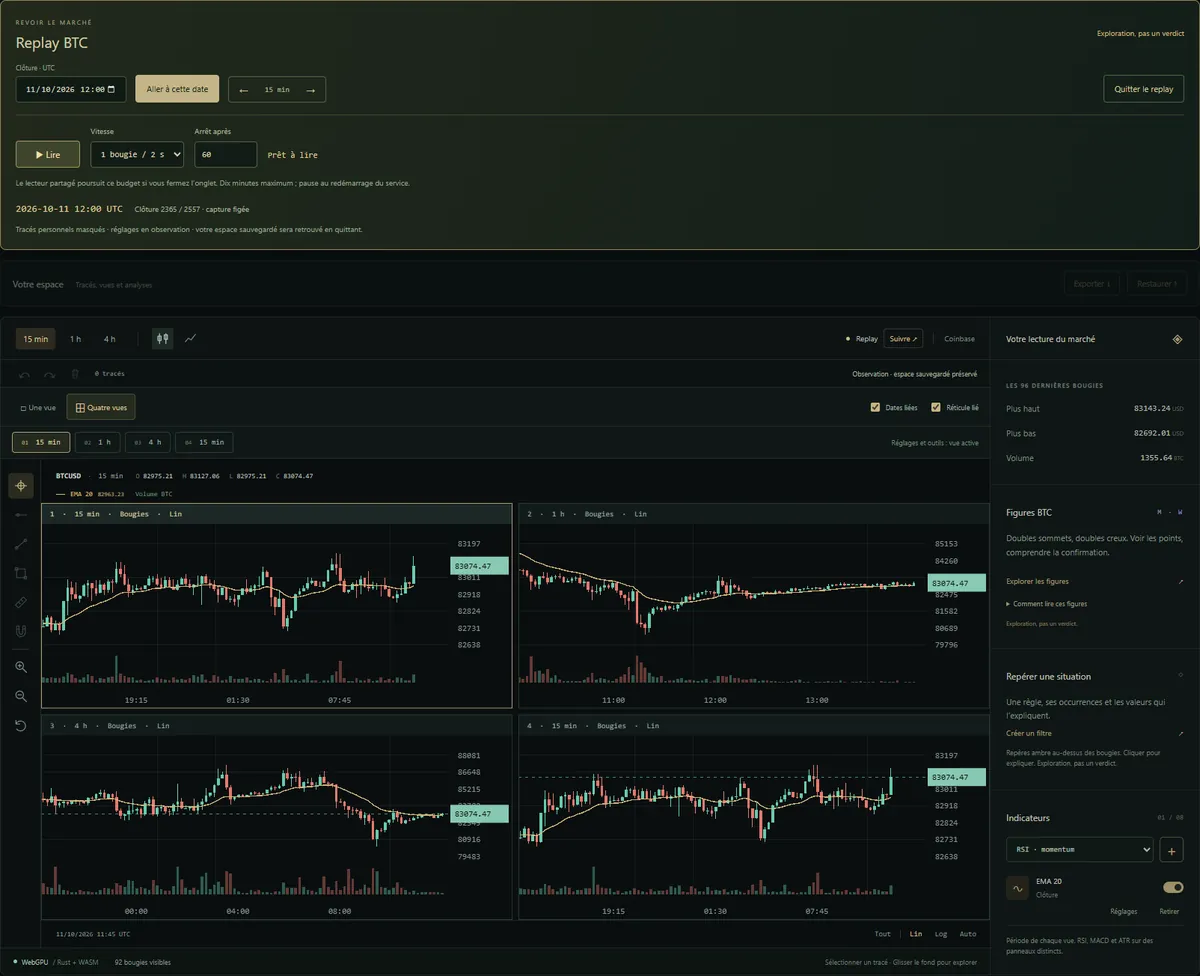Click the Suivre button
This screenshot has width=1200, height=976.
[903, 339]
